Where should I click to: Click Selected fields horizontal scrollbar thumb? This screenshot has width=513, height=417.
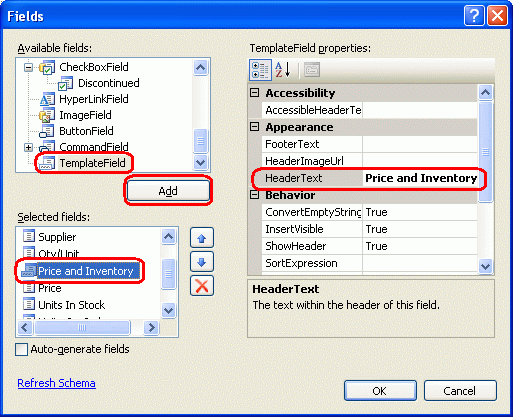82,328
